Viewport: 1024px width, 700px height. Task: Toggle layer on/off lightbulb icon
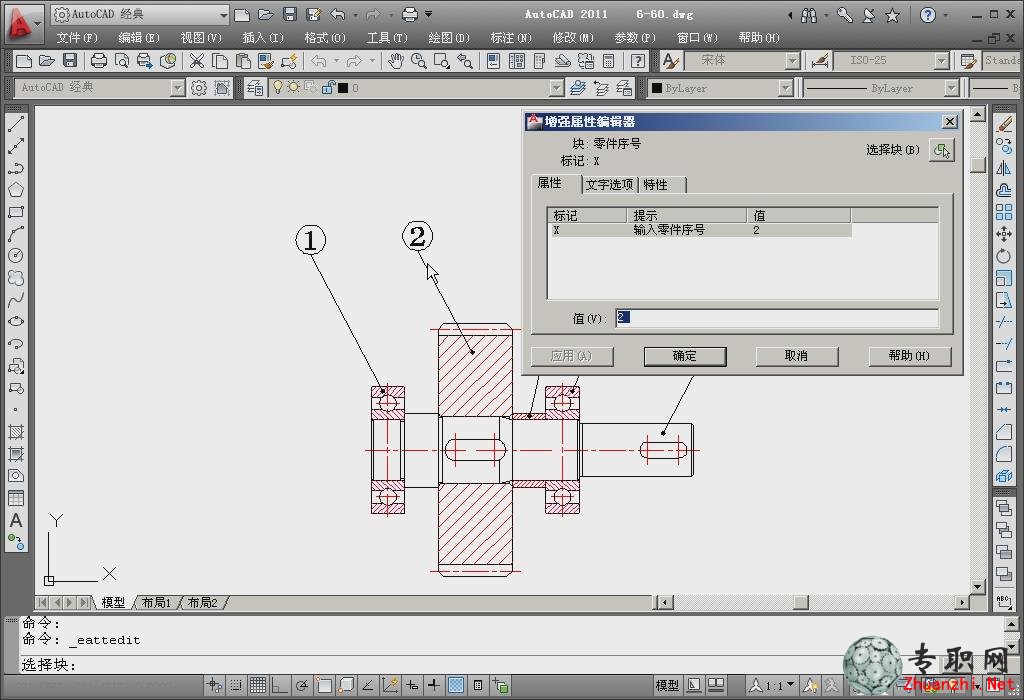[278, 88]
